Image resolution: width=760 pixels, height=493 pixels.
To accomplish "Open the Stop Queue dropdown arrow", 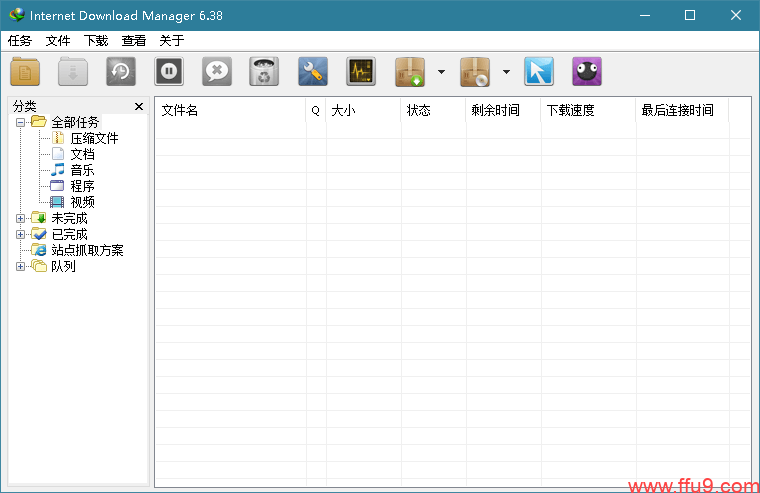I will tap(506, 72).
